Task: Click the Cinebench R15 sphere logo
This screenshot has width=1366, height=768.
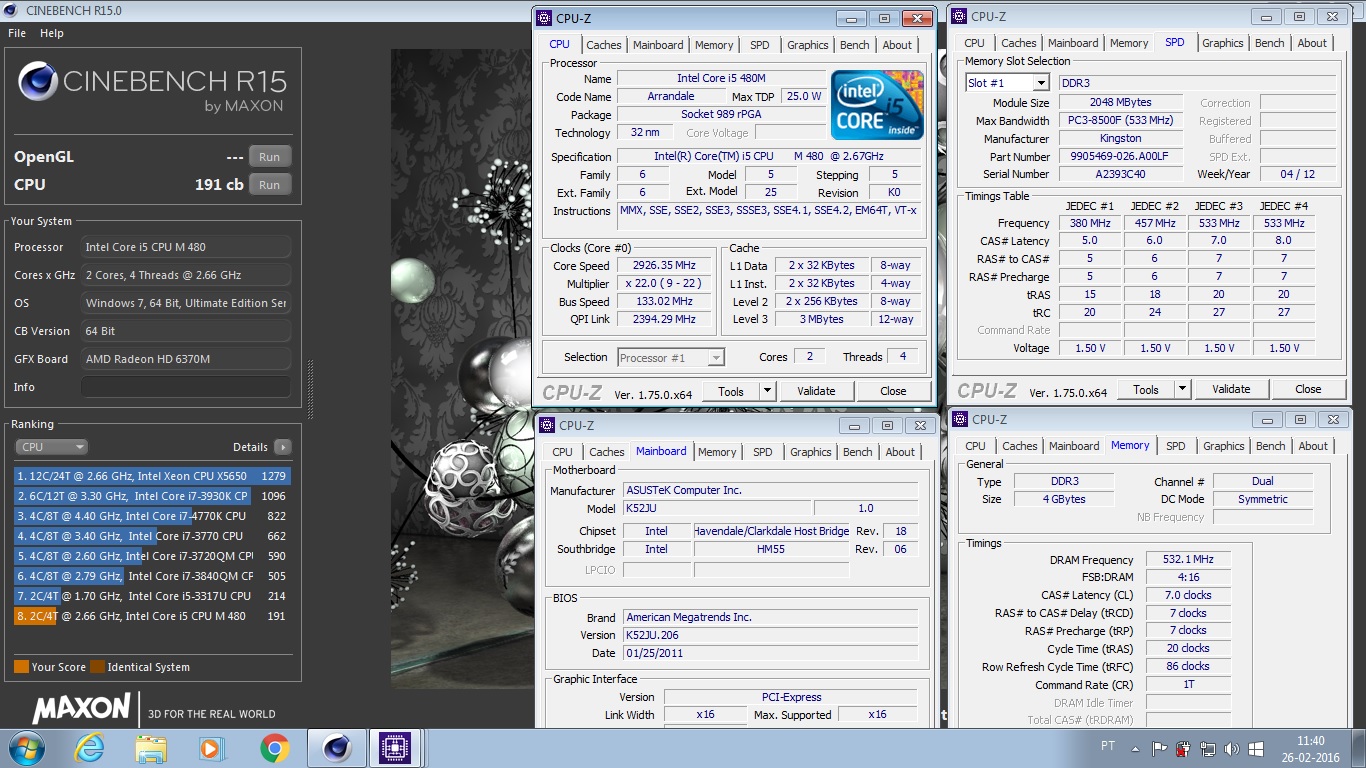Action: click(37, 81)
